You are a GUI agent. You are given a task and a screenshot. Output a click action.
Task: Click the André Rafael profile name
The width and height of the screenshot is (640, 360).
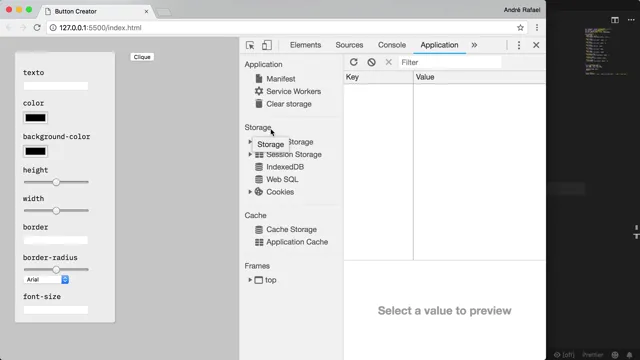click(x=522, y=10)
